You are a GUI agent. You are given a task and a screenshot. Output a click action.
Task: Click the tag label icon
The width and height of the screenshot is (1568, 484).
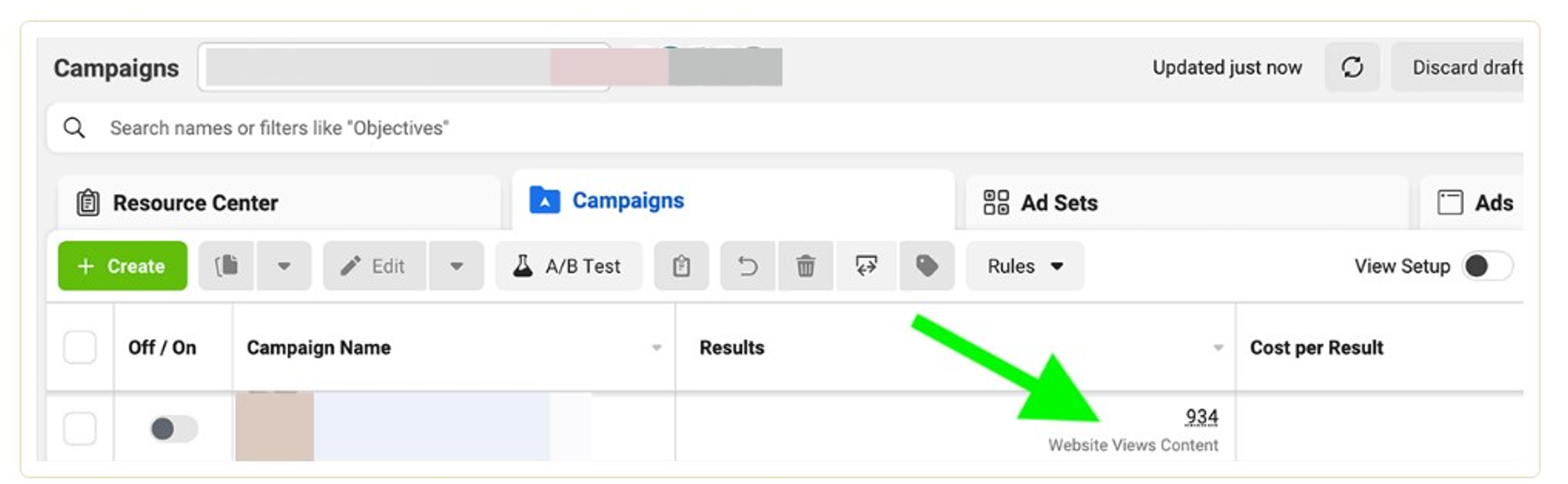[x=926, y=266]
